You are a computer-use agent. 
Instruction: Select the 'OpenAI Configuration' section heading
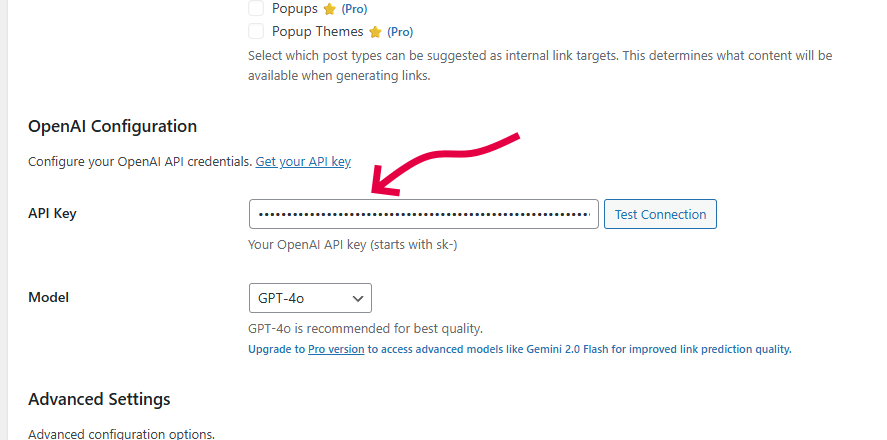coord(112,127)
